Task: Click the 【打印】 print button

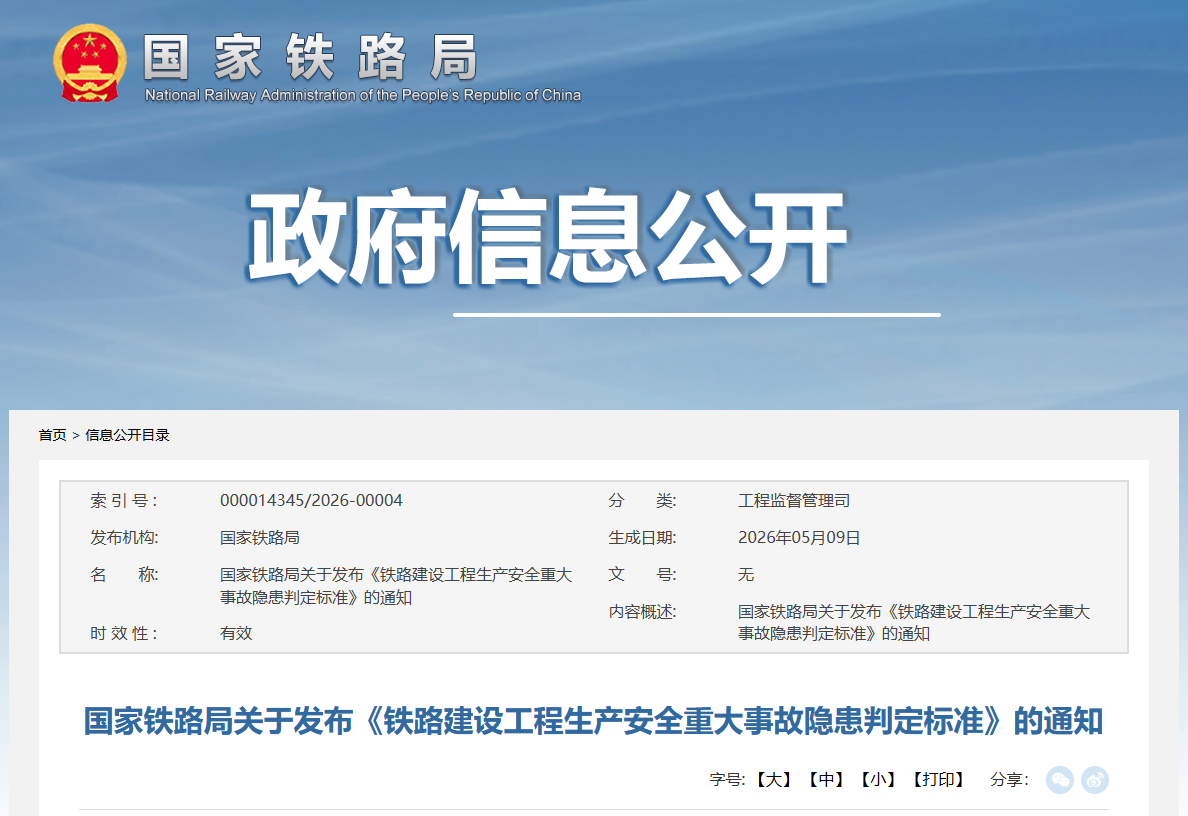Action: coord(939,780)
